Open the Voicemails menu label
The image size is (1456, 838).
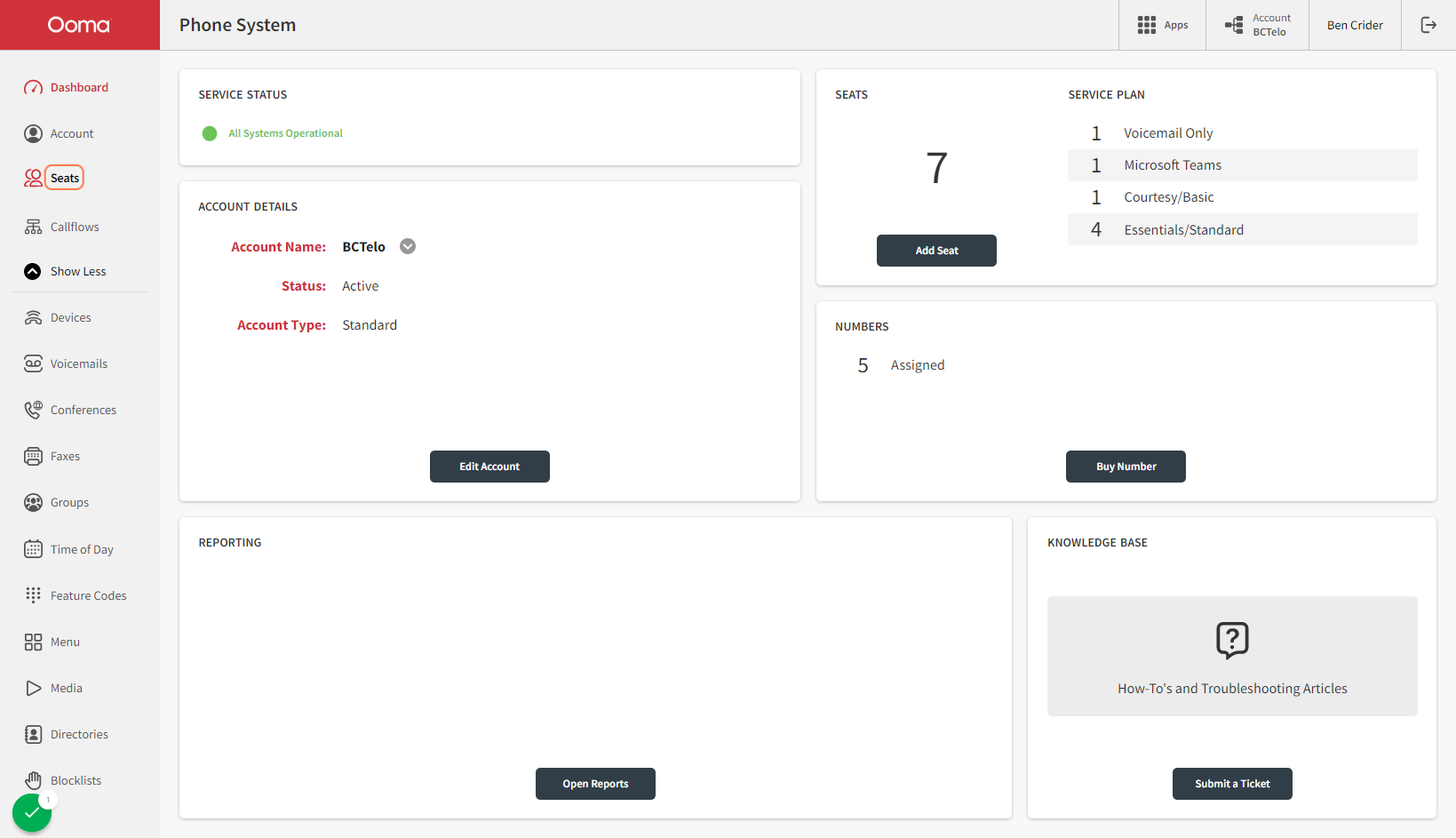[x=79, y=363]
